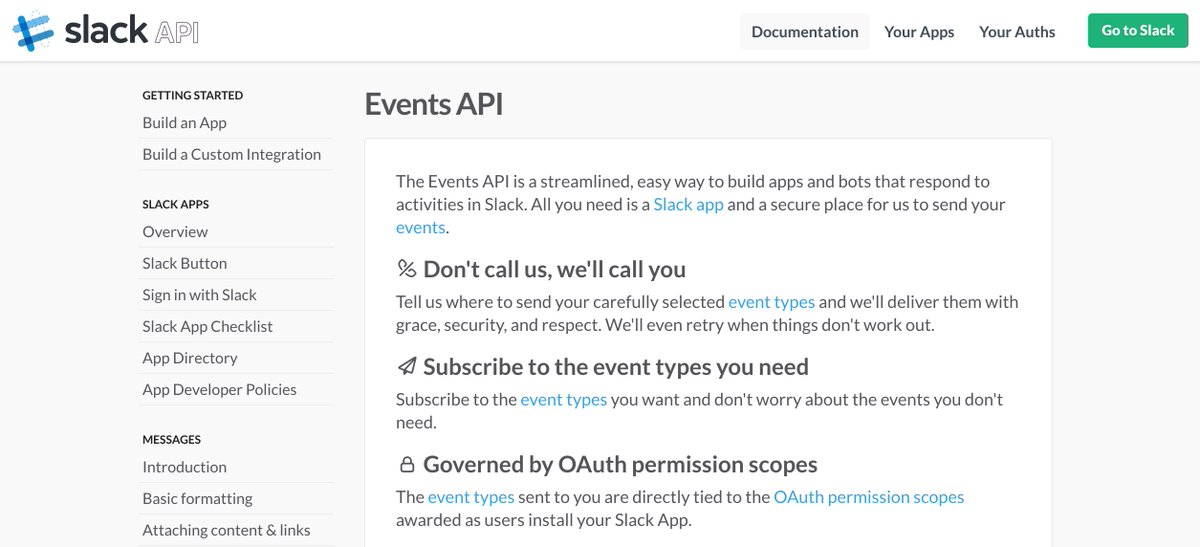Follow the Slack app link in intro
Viewport: 1200px width, 547px height.
688,204
